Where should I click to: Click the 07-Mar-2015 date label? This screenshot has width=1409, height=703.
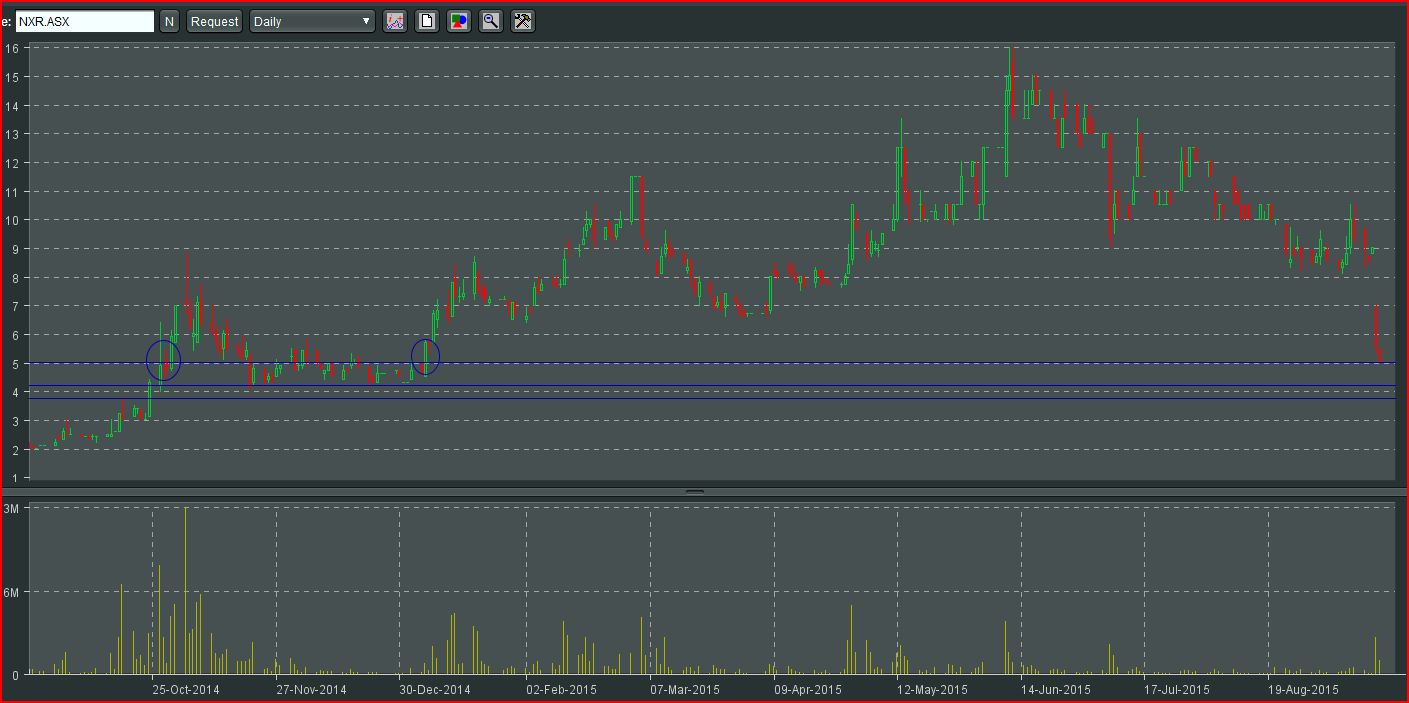pos(685,690)
